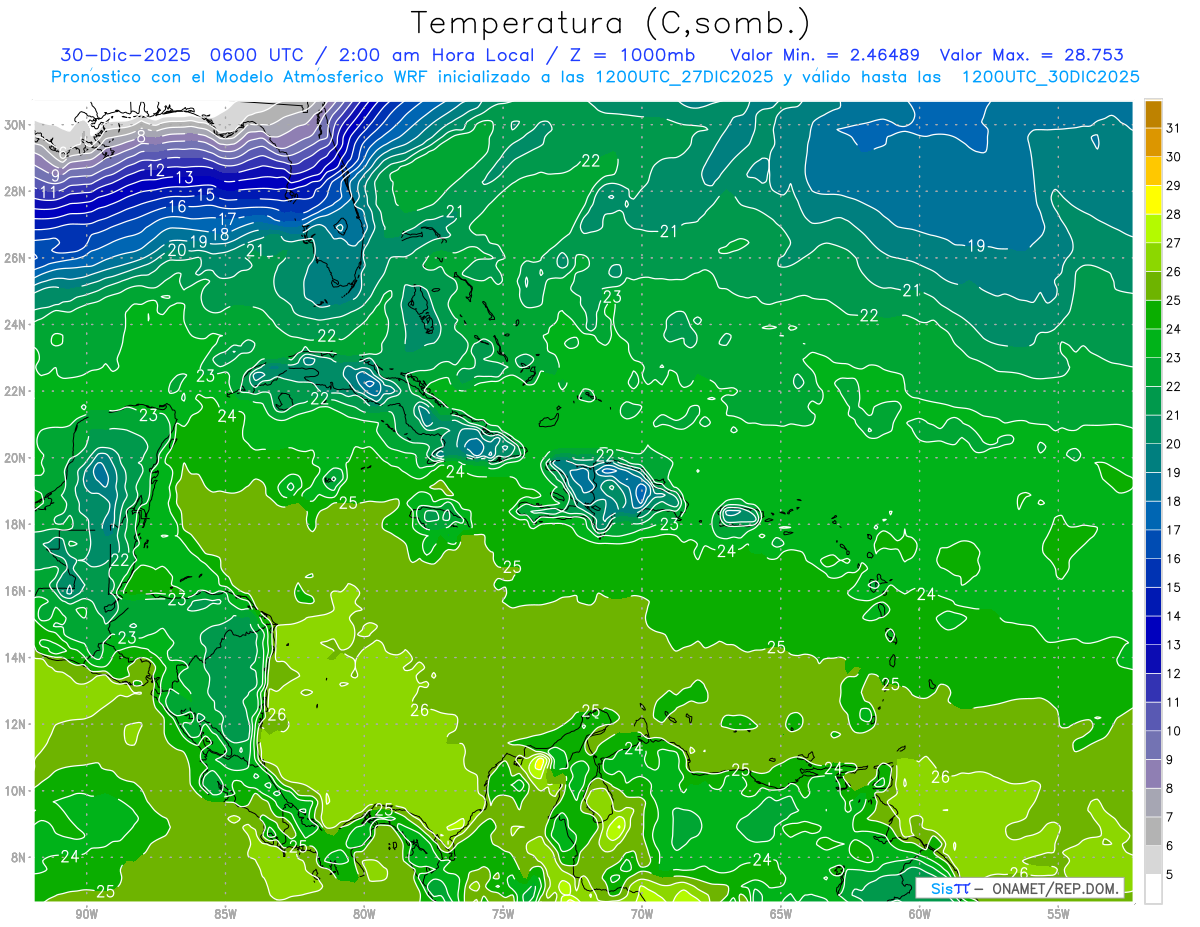This screenshot has height=927, width=1200.
Task: Click the dark orange legend swatch above 31
Action: (1153, 114)
